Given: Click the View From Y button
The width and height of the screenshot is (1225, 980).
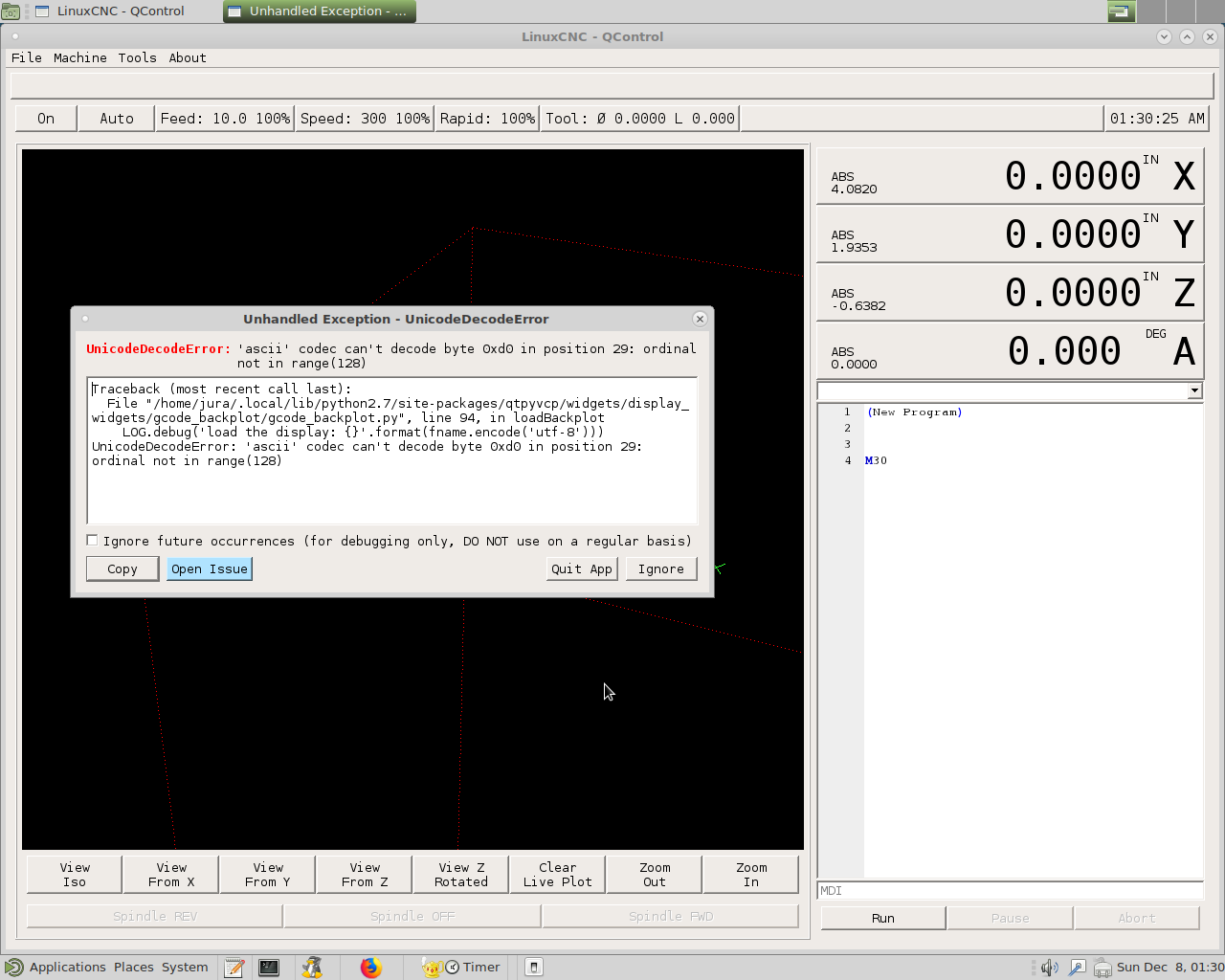Looking at the screenshot, I should coord(268,875).
